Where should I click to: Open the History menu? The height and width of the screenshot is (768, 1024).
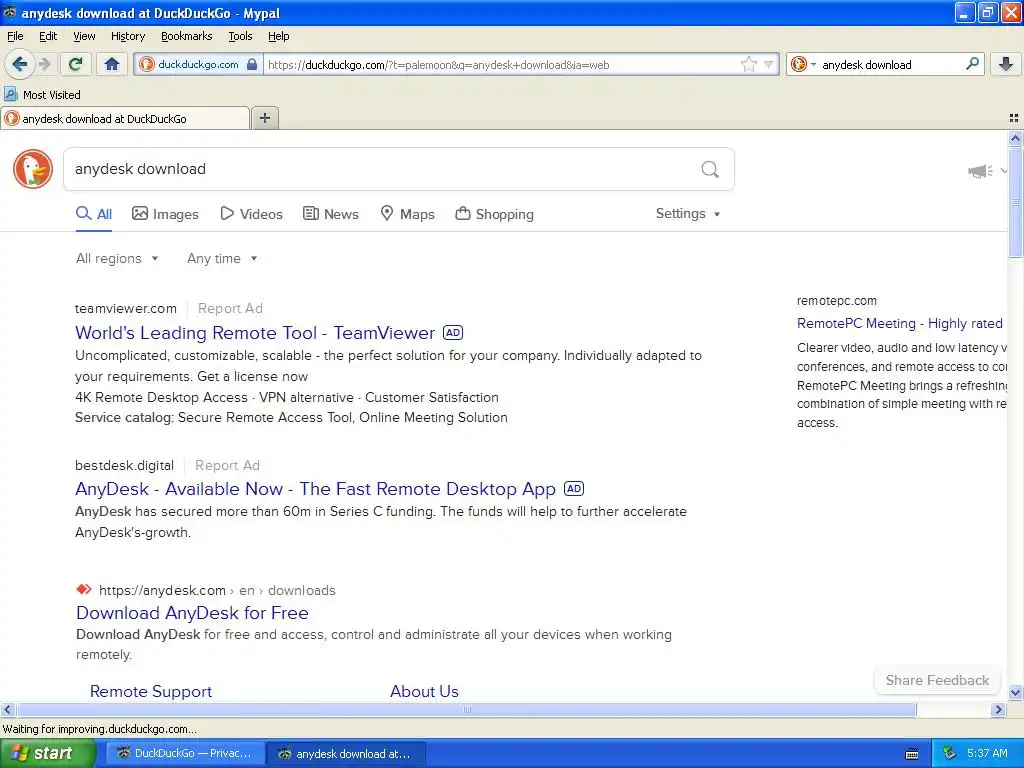pos(127,36)
